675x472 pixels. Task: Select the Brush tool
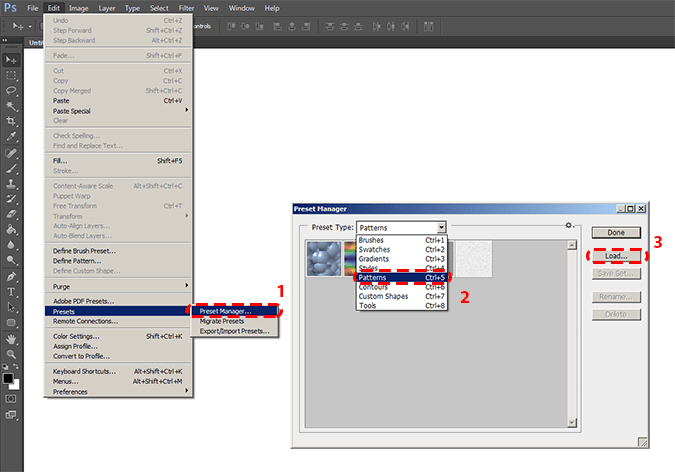[x=11, y=168]
